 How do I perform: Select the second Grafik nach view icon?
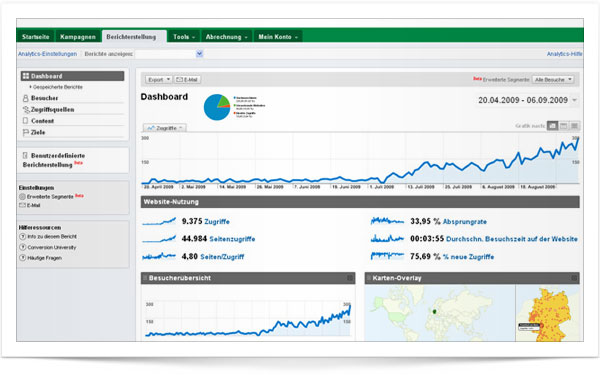pyautogui.click(x=563, y=125)
